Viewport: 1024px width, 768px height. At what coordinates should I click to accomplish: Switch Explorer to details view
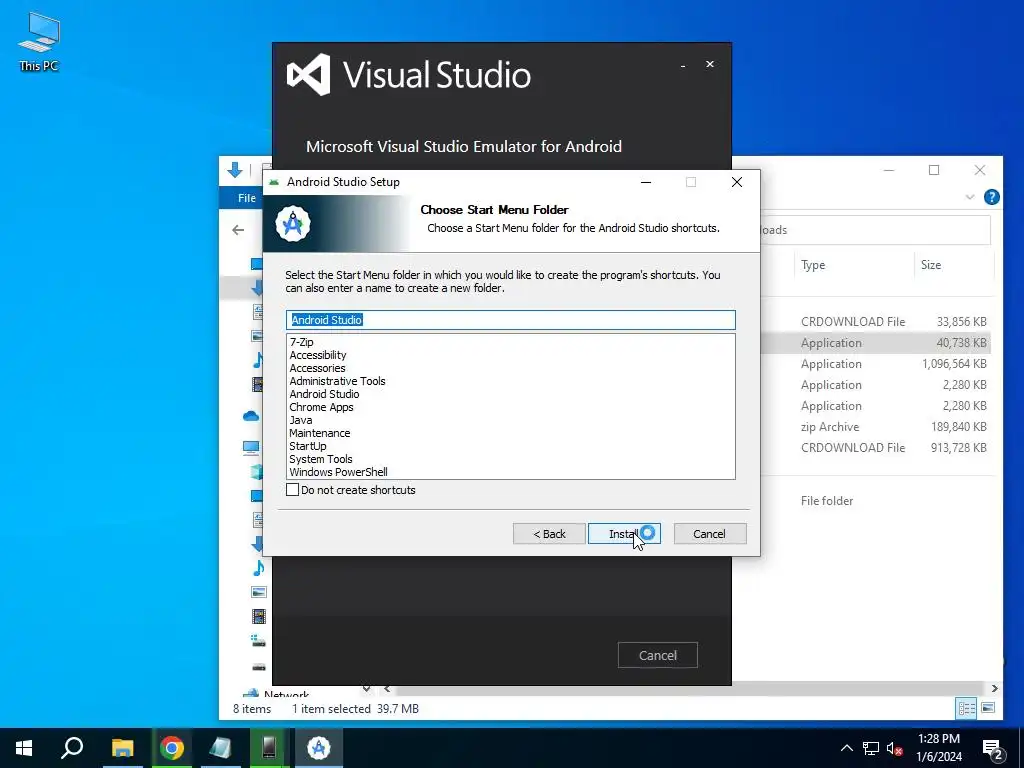click(967, 708)
